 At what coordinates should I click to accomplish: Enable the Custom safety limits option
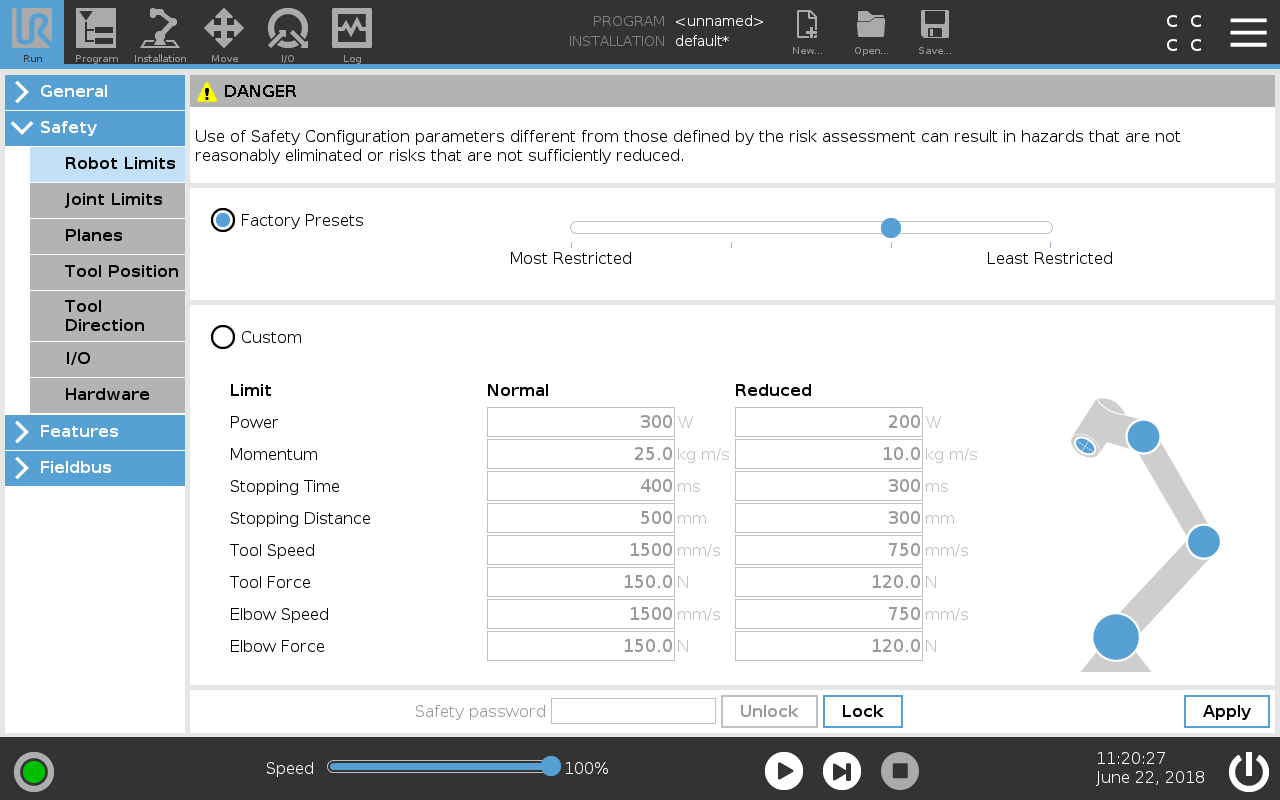coord(222,337)
